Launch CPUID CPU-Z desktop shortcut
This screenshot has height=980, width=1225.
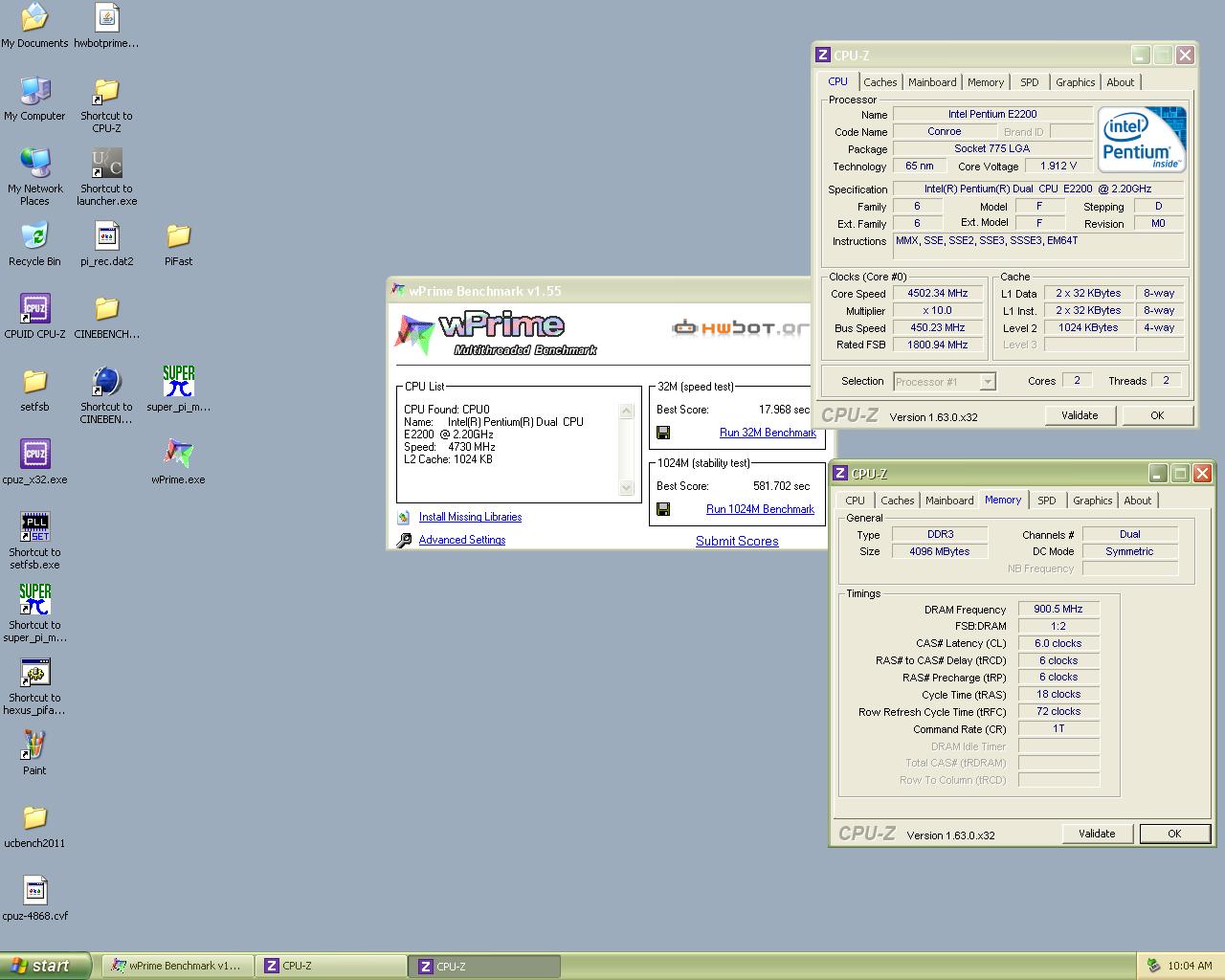pyautogui.click(x=34, y=317)
